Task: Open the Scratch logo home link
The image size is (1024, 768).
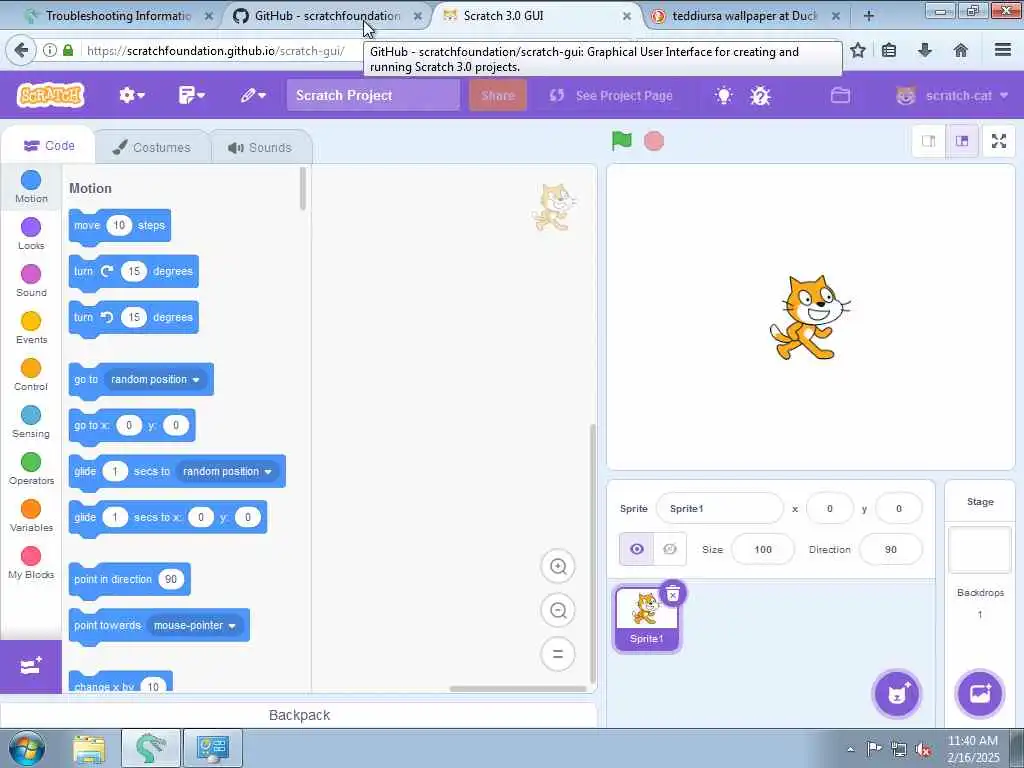Action: 50,95
